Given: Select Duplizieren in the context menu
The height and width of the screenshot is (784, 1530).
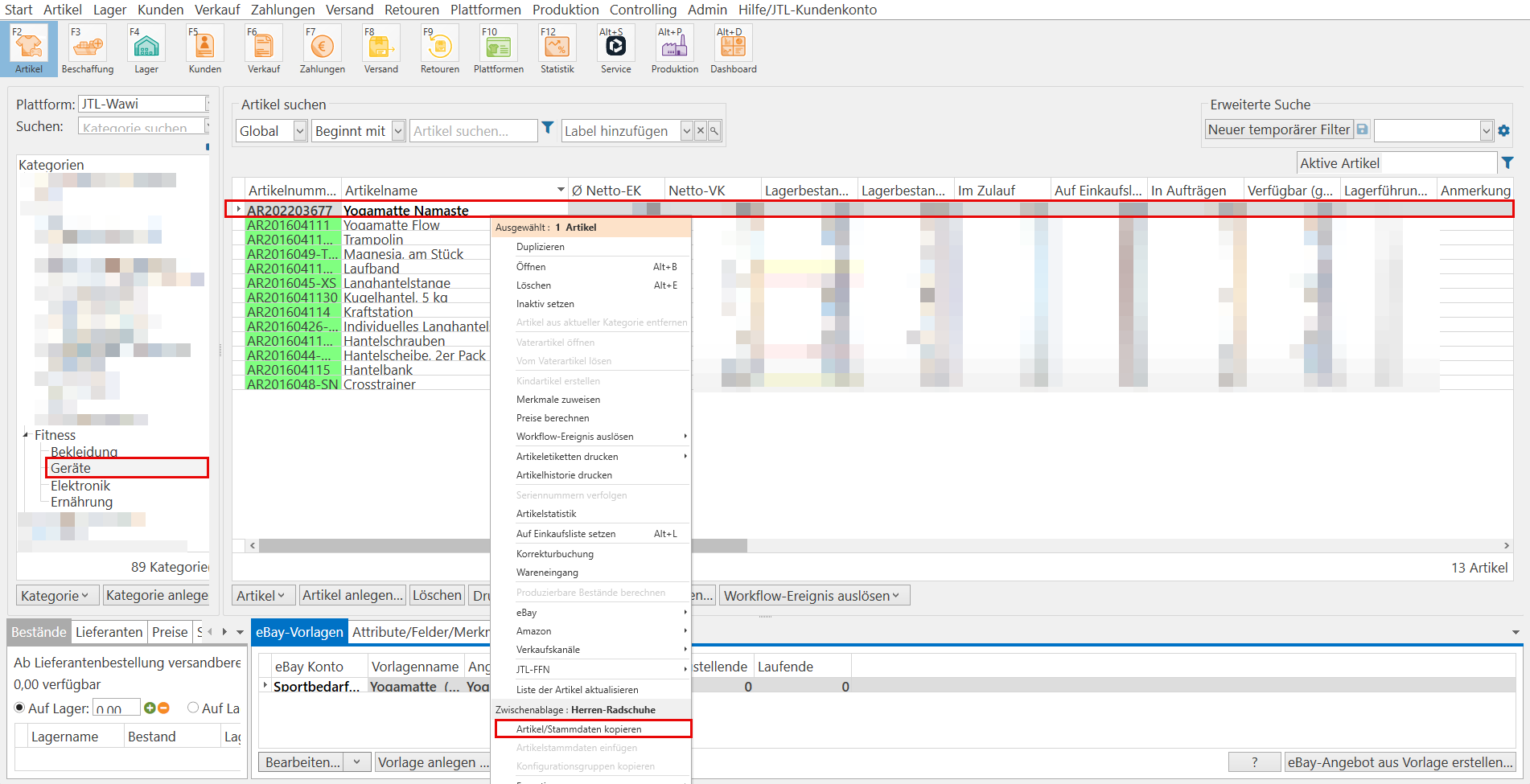Looking at the screenshot, I should pos(541,247).
